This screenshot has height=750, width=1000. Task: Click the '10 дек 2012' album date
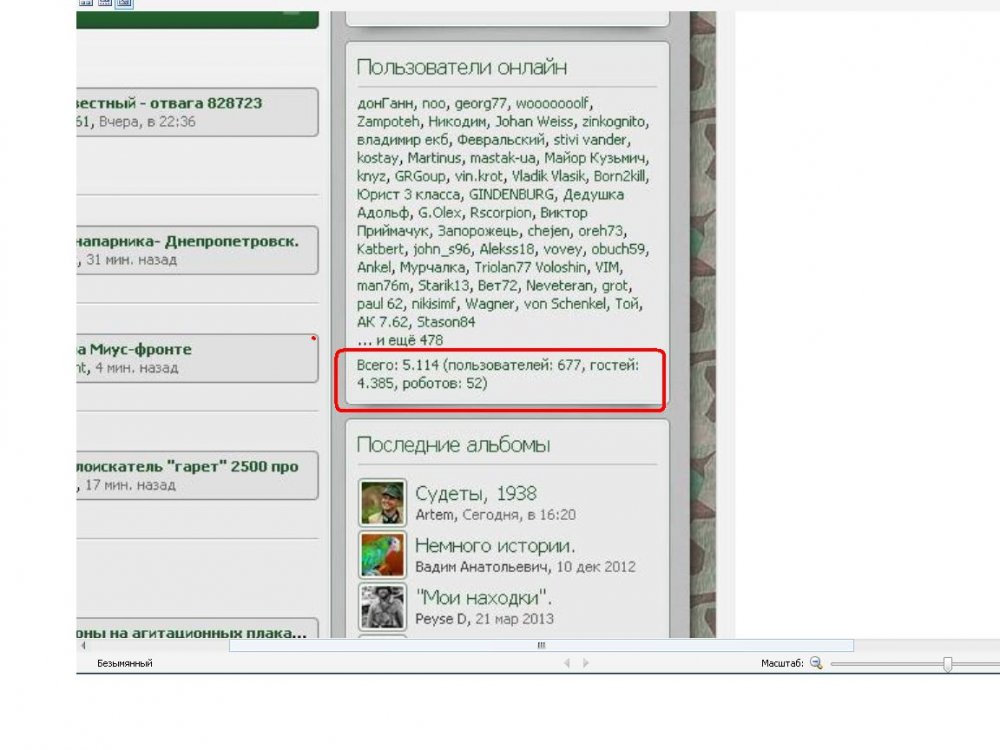pyautogui.click(x=595, y=567)
